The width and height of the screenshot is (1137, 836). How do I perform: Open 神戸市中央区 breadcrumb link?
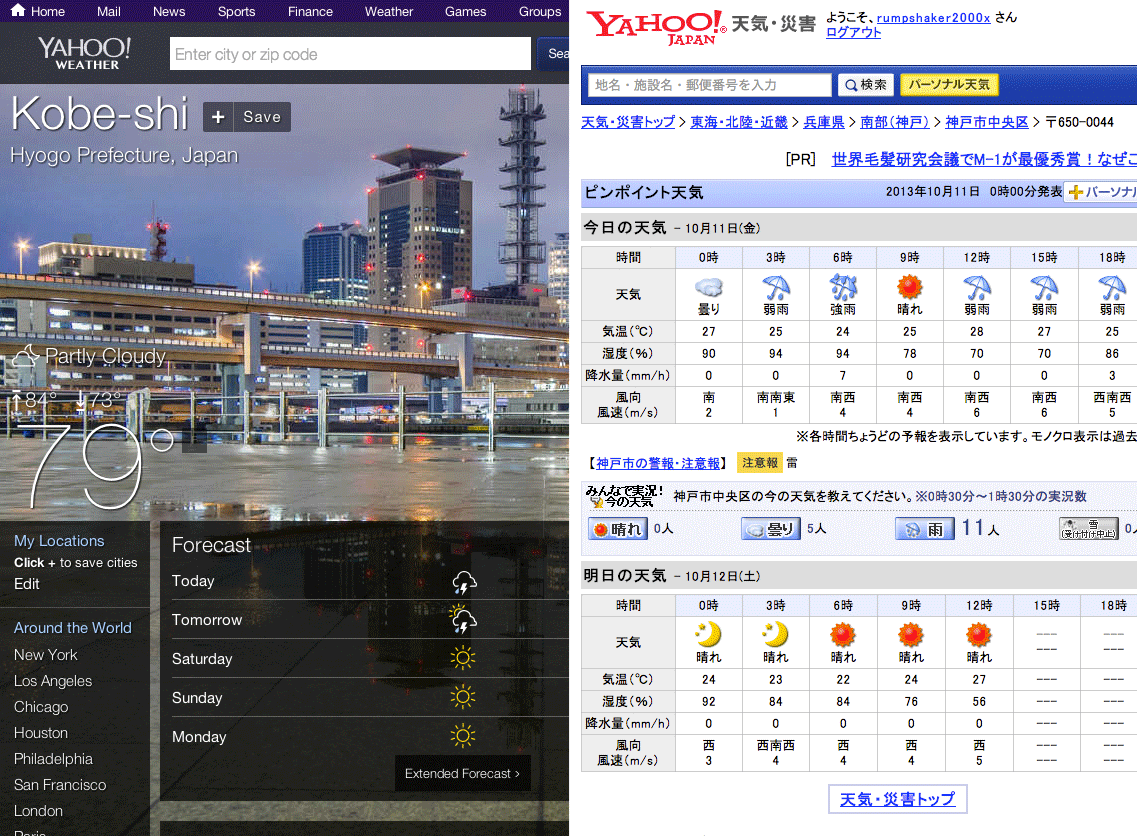pos(987,122)
